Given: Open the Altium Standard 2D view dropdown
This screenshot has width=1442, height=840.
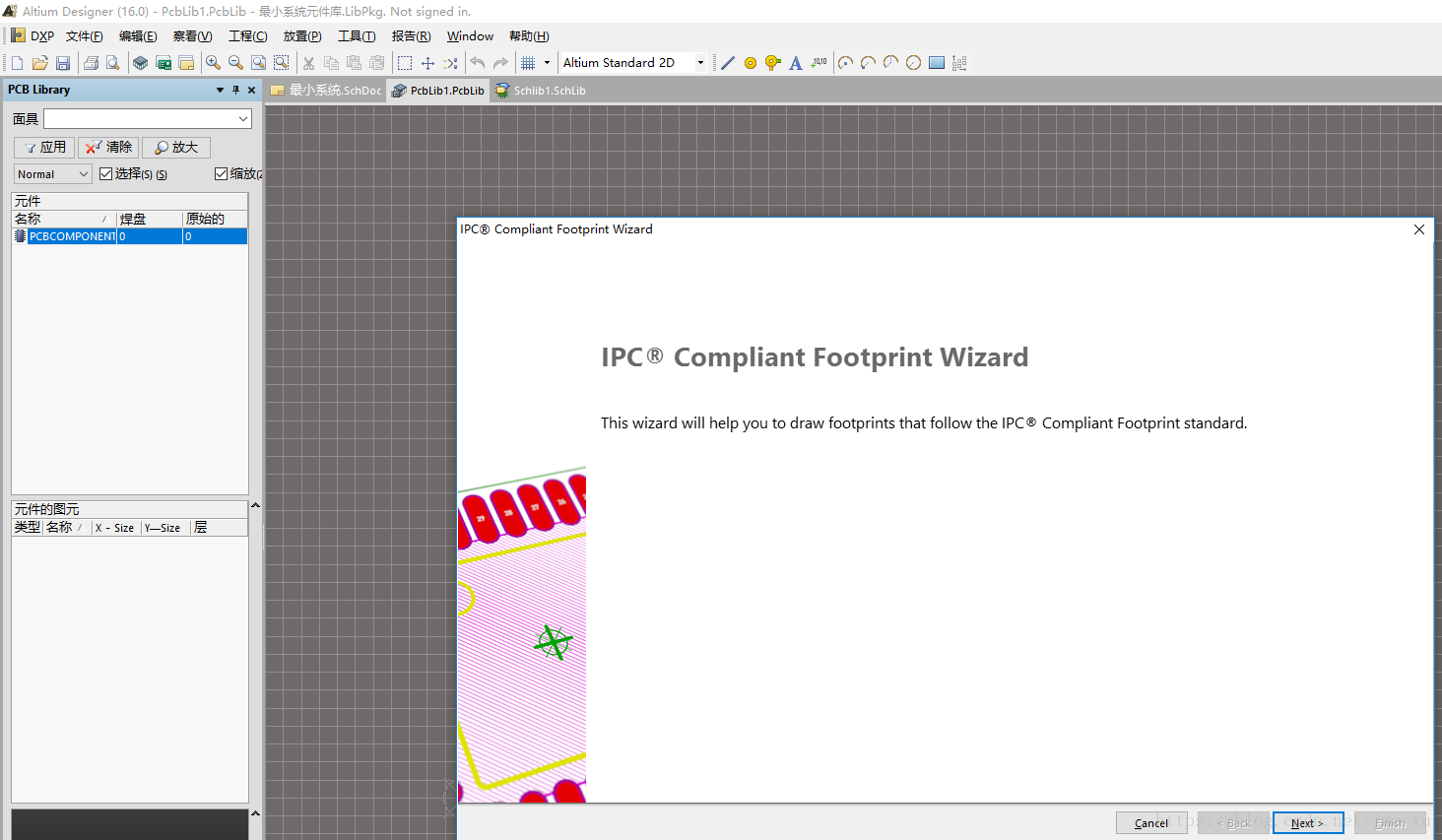Looking at the screenshot, I should pyautogui.click(x=700, y=63).
